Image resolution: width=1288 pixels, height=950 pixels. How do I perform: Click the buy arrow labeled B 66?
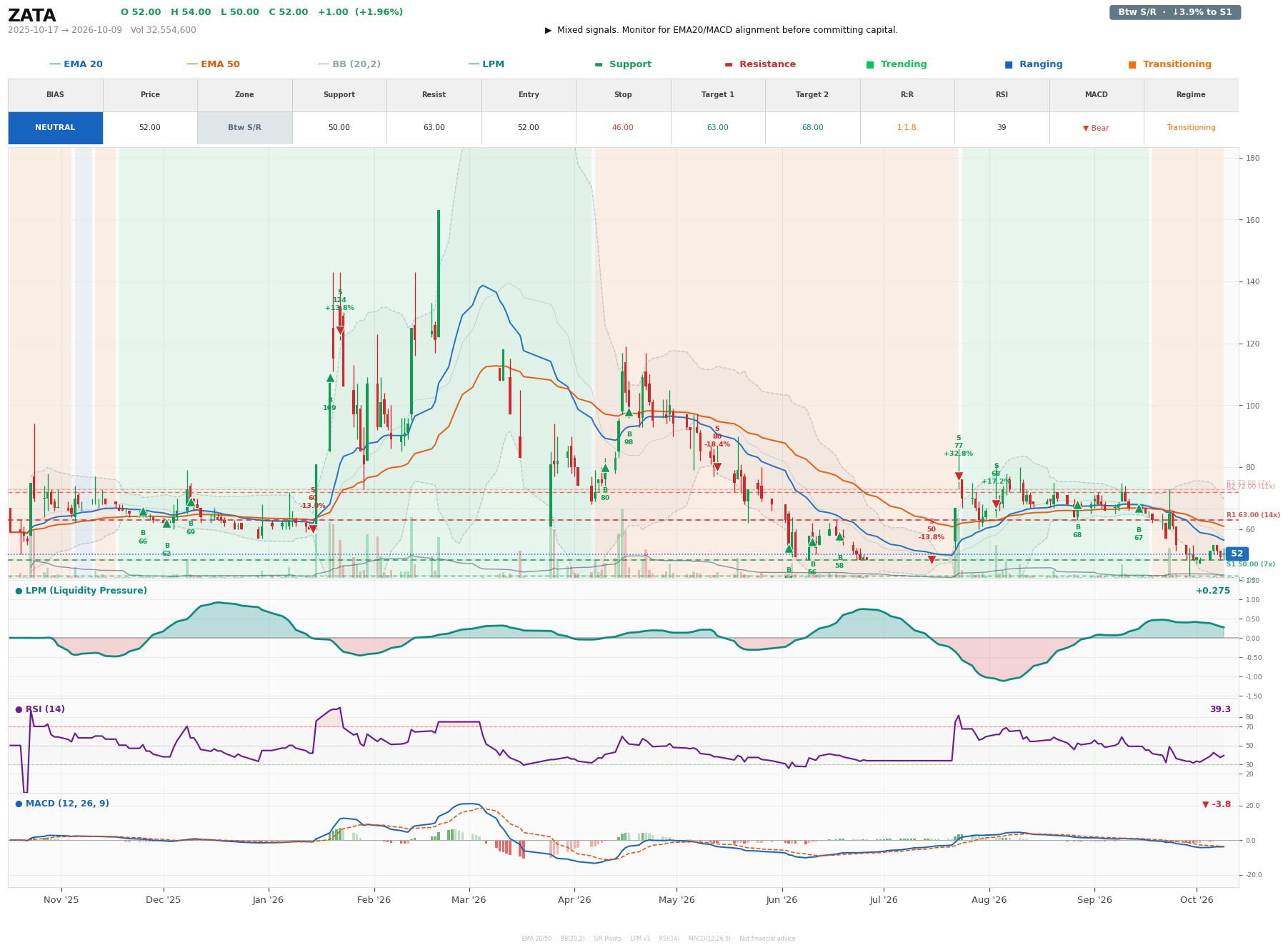pos(143,511)
